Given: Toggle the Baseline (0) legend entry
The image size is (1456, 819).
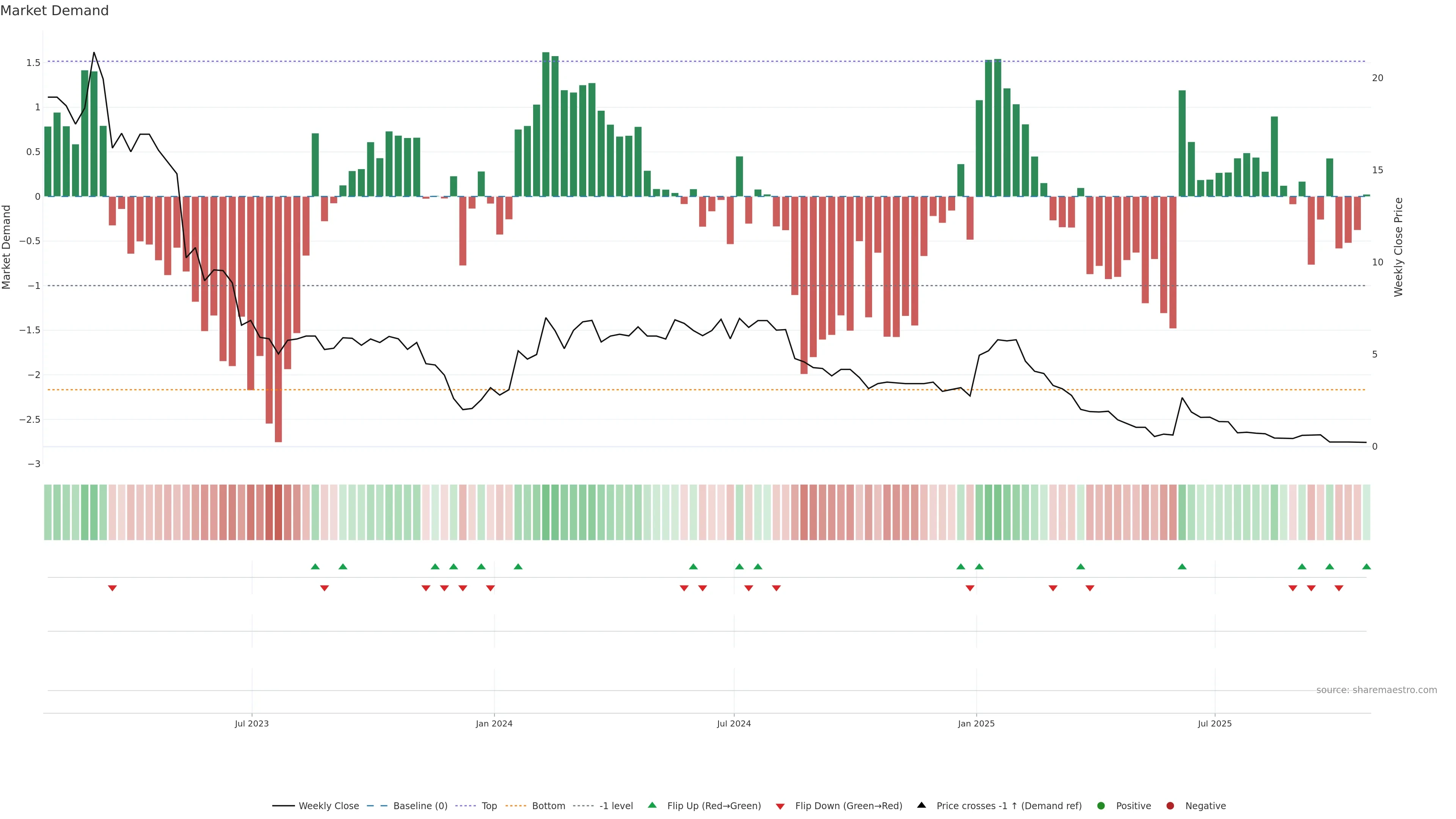Looking at the screenshot, I should click(x=420, y=805).
